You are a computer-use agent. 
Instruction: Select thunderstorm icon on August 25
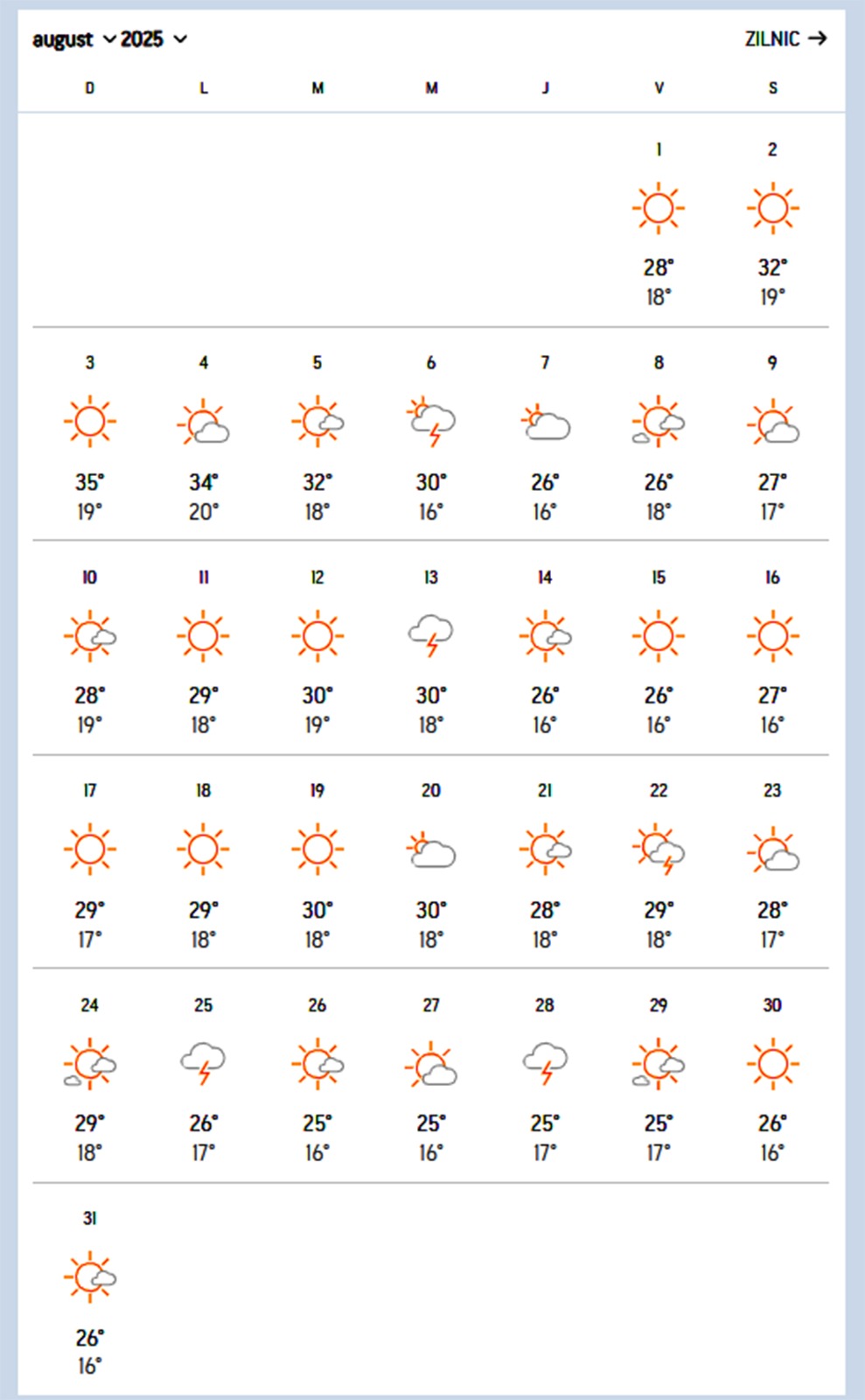204,1062
